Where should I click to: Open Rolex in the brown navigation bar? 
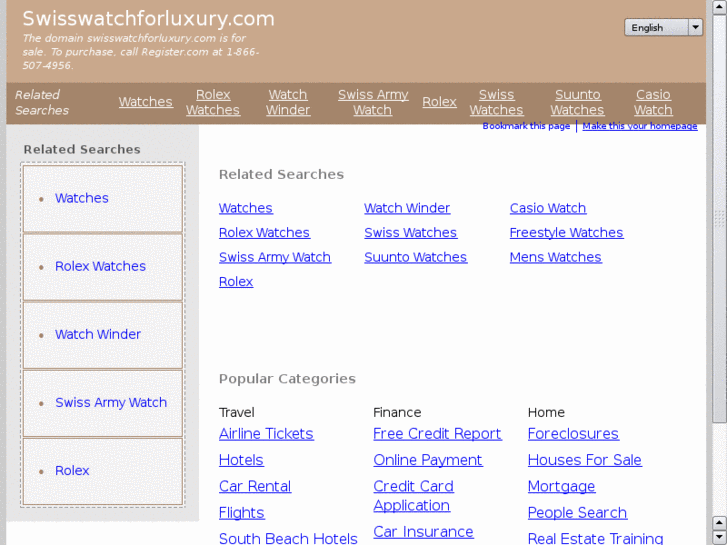439,102
